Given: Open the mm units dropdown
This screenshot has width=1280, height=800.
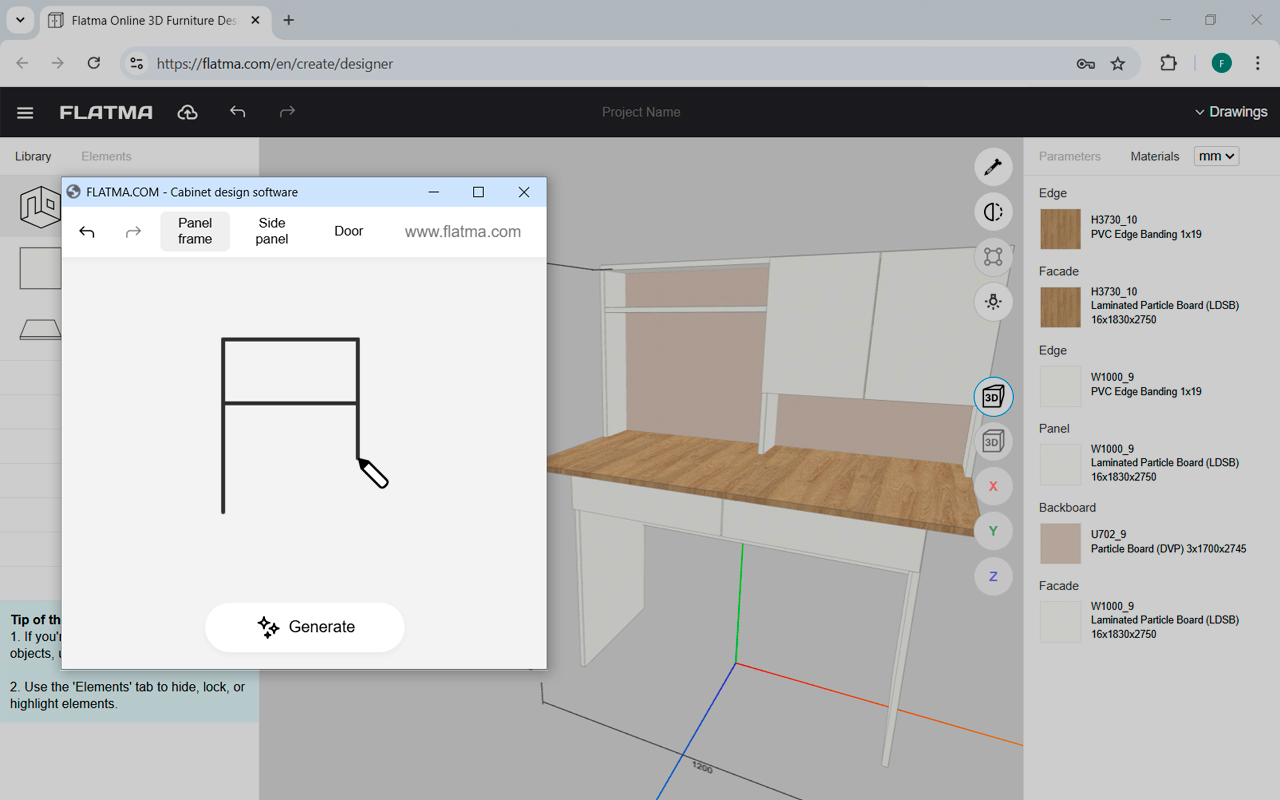Looking at the screenshot, I should 1216,156.
